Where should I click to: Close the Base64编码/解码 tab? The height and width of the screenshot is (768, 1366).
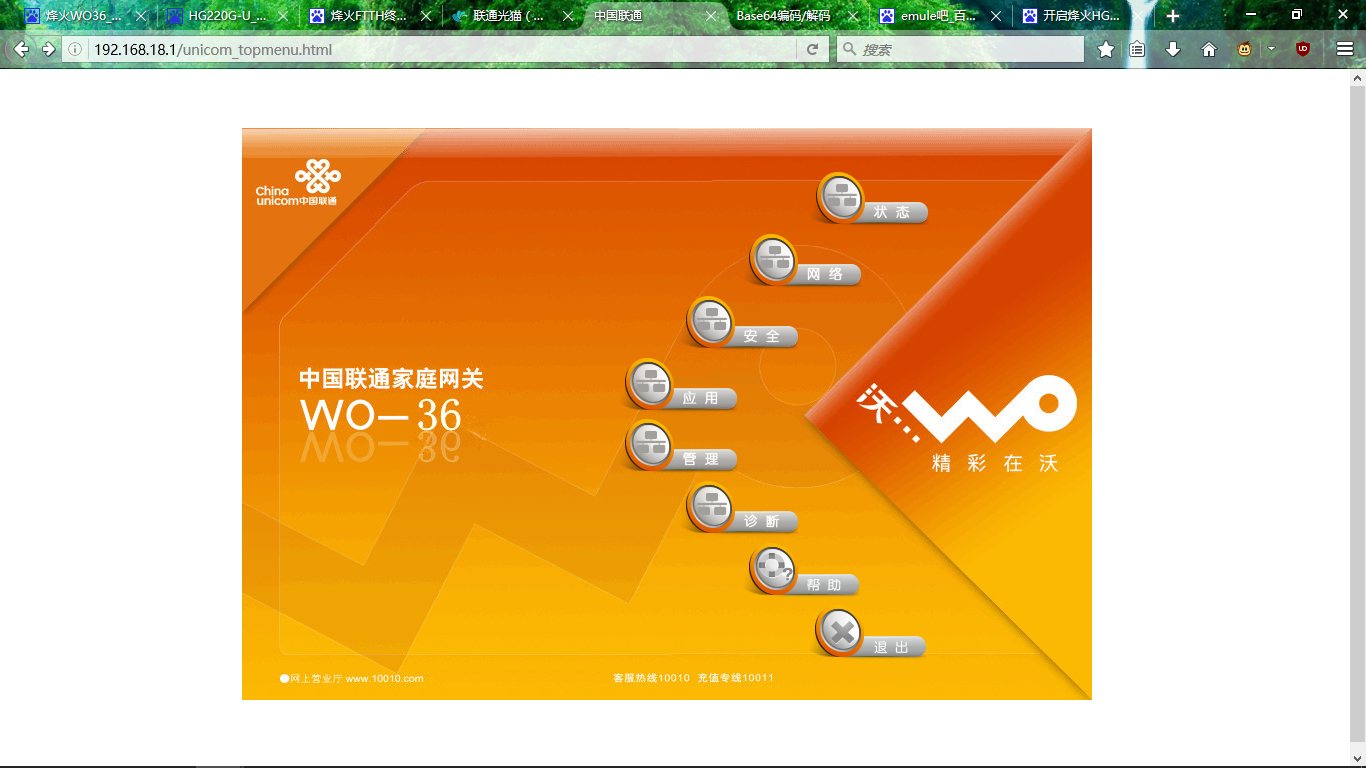coord(852,16)
